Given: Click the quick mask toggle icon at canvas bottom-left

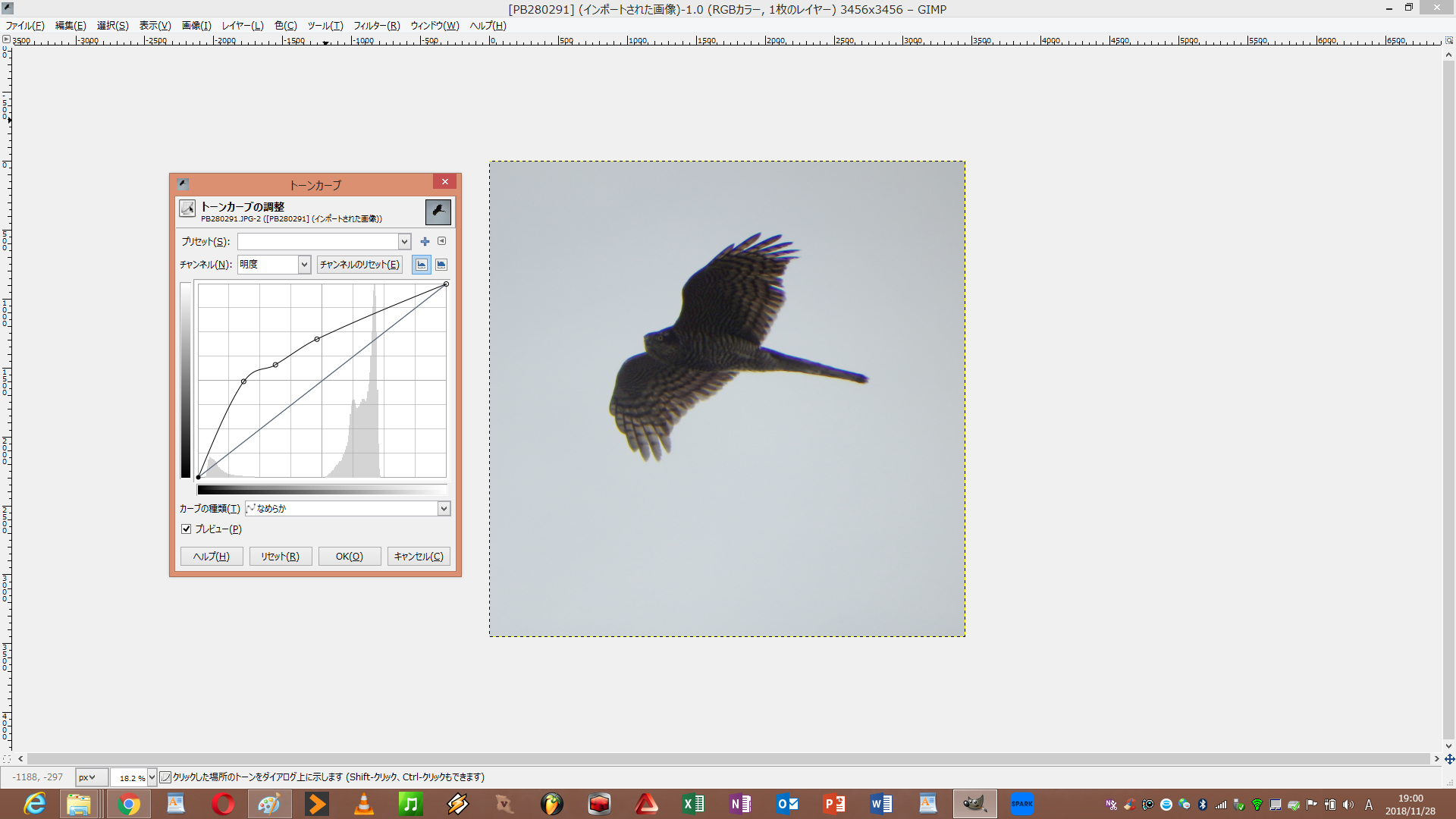Looking at the screenshot, I should coord(7,758).
